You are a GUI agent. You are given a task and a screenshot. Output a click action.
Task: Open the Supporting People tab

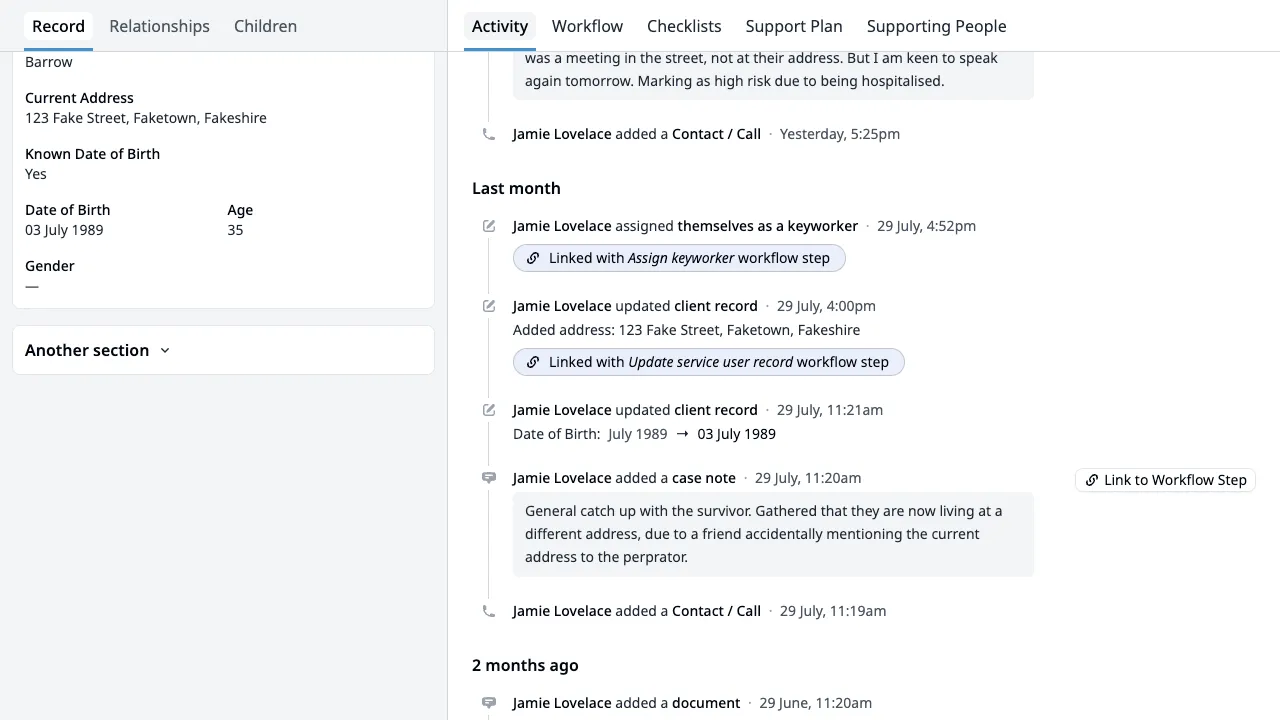coord(936,26)
